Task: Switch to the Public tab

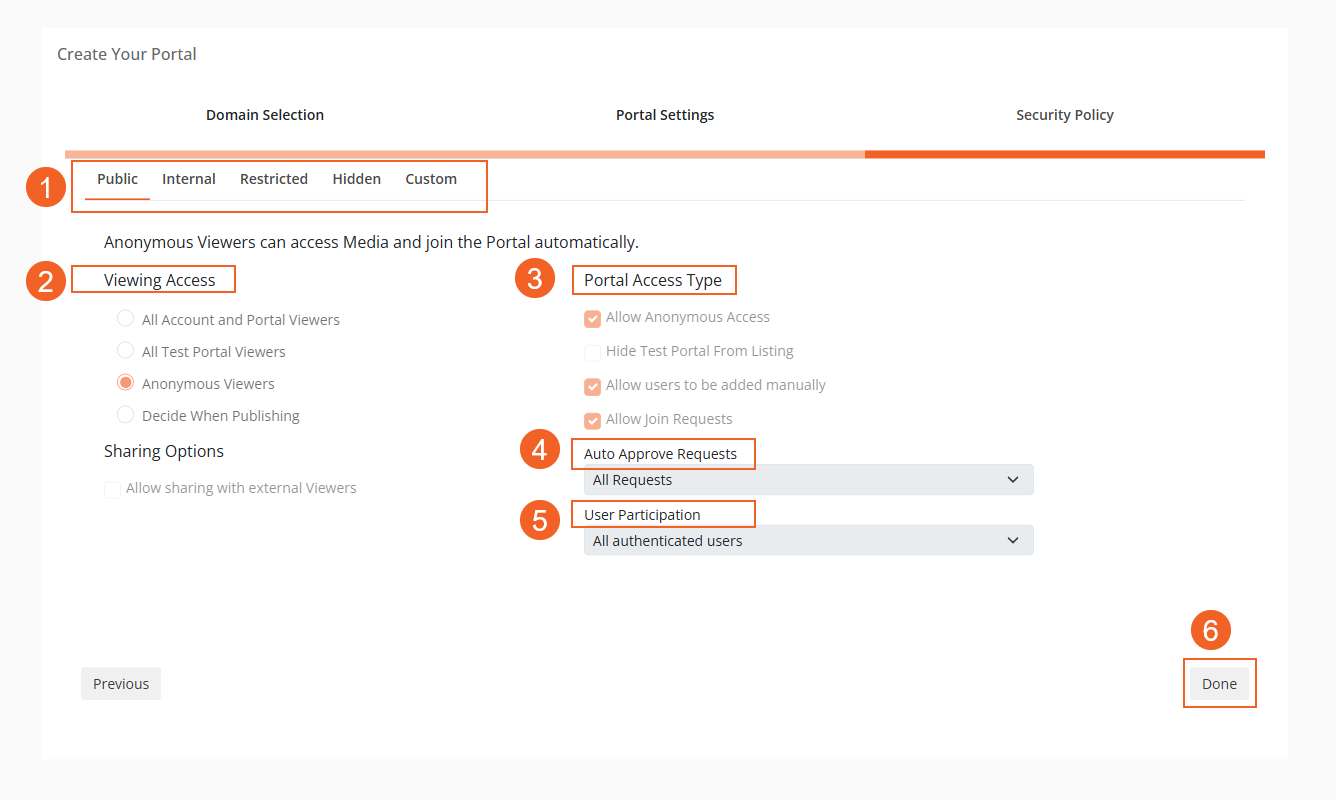Action: click(x=117, y=179)
